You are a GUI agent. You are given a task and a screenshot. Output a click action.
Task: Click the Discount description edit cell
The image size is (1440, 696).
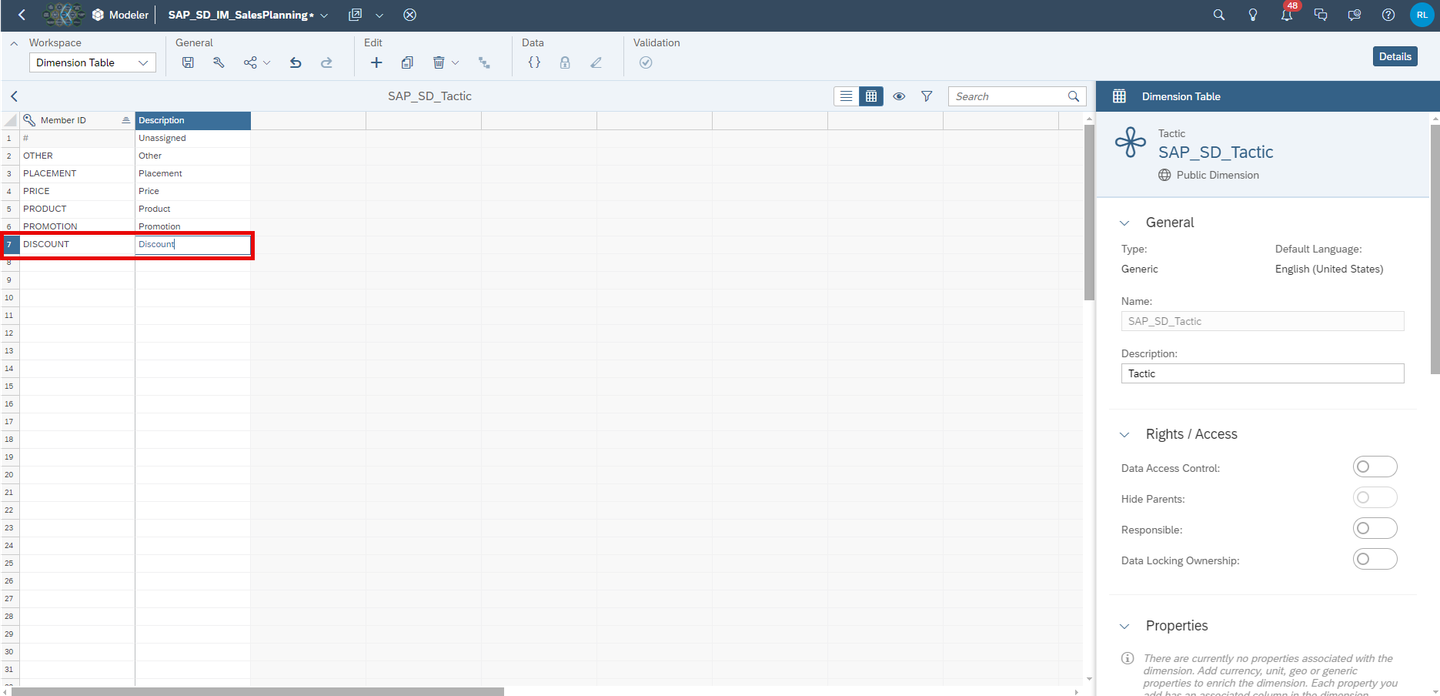pyautogui.click(x=193, y=244)
